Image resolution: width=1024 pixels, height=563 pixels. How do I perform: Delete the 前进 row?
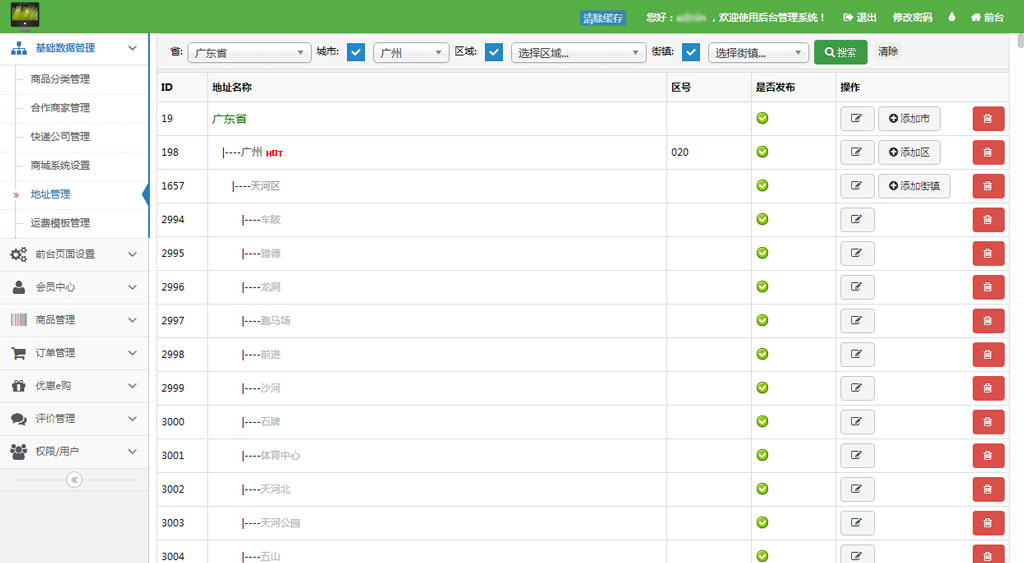[988, 354]
